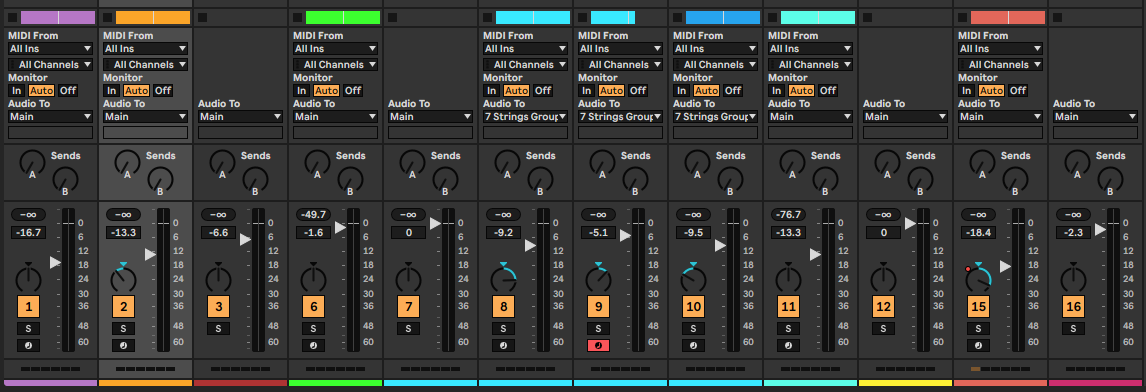Open the Audio To Main dropdown on track 12
This screenshot has width=1146, height=392.
906,116
